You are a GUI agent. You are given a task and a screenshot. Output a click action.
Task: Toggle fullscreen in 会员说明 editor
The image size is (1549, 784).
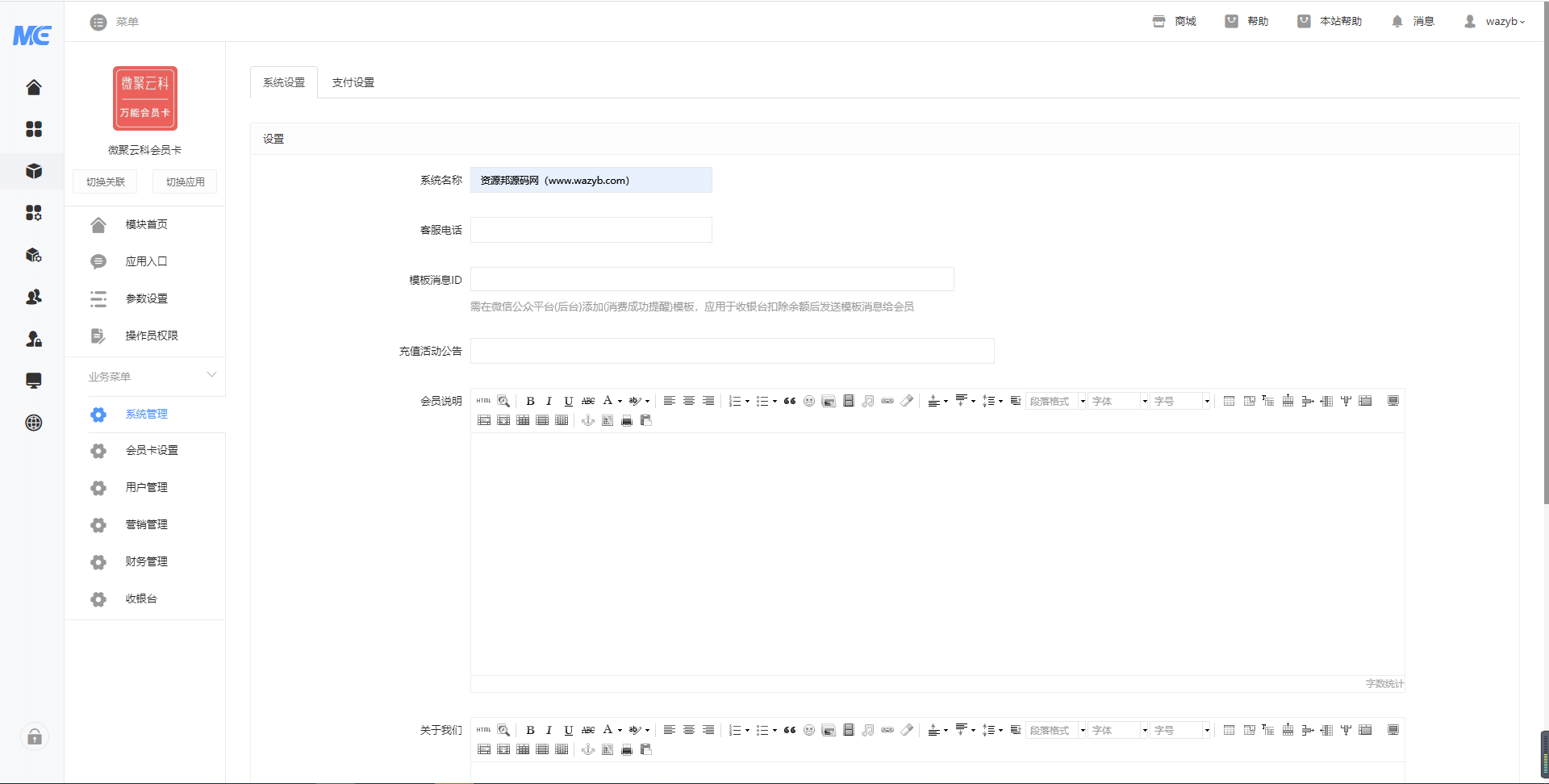tap(1393, 401)
